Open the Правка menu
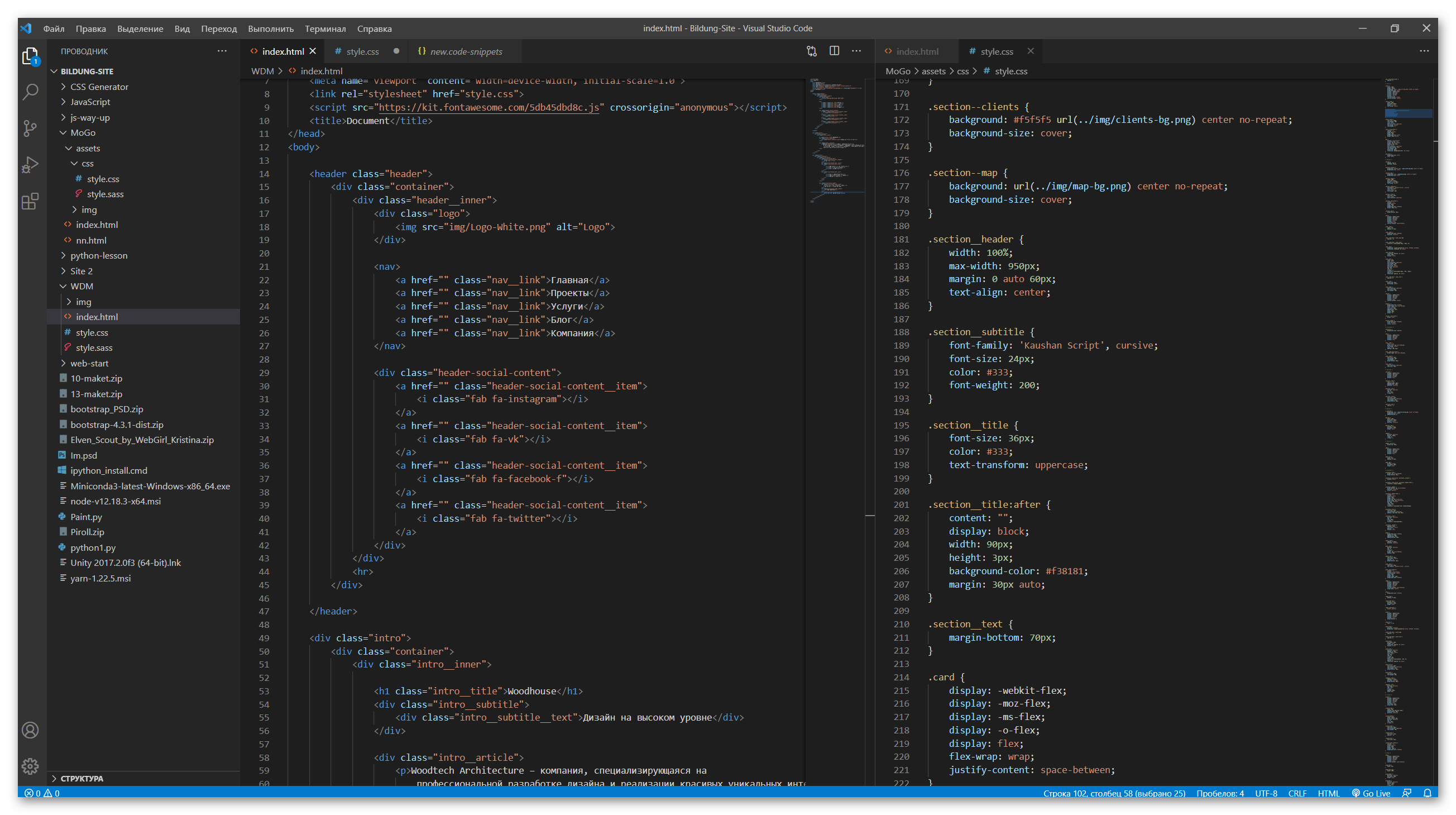 point(90,28)
